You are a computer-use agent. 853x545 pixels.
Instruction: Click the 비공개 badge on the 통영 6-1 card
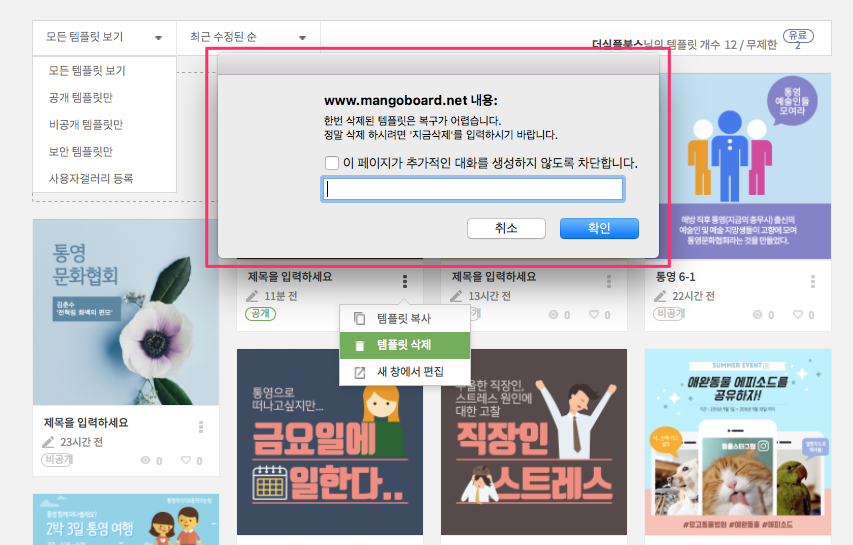(x=669, y=314)
